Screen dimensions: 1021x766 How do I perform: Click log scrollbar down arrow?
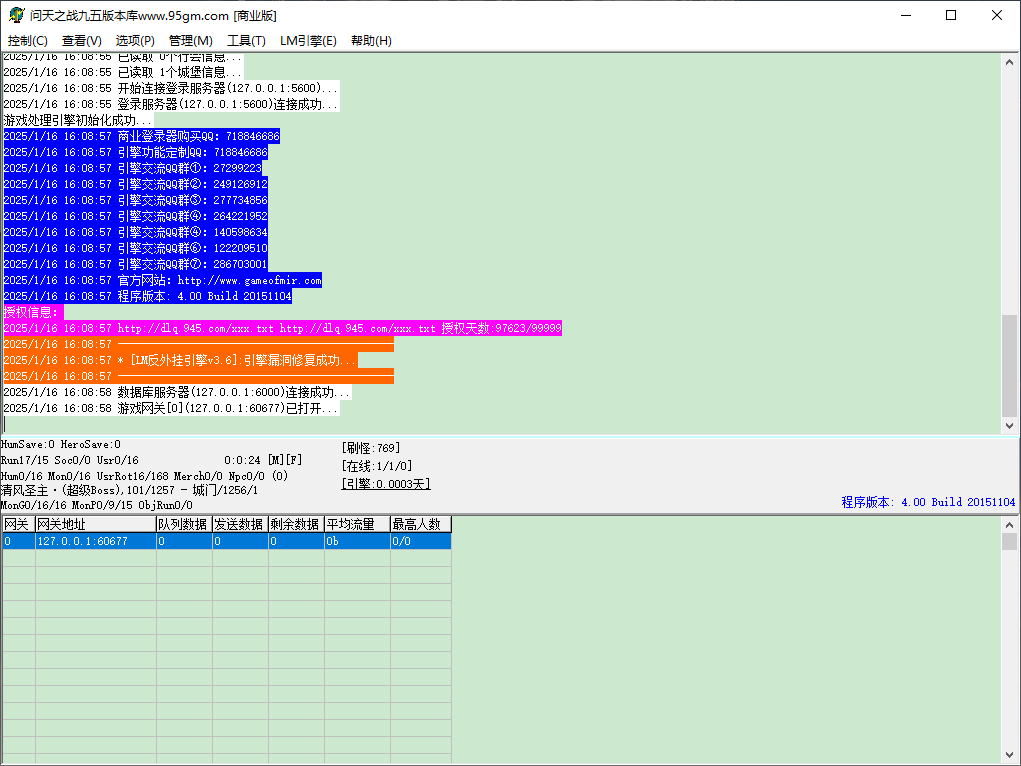coord(1009,425)
